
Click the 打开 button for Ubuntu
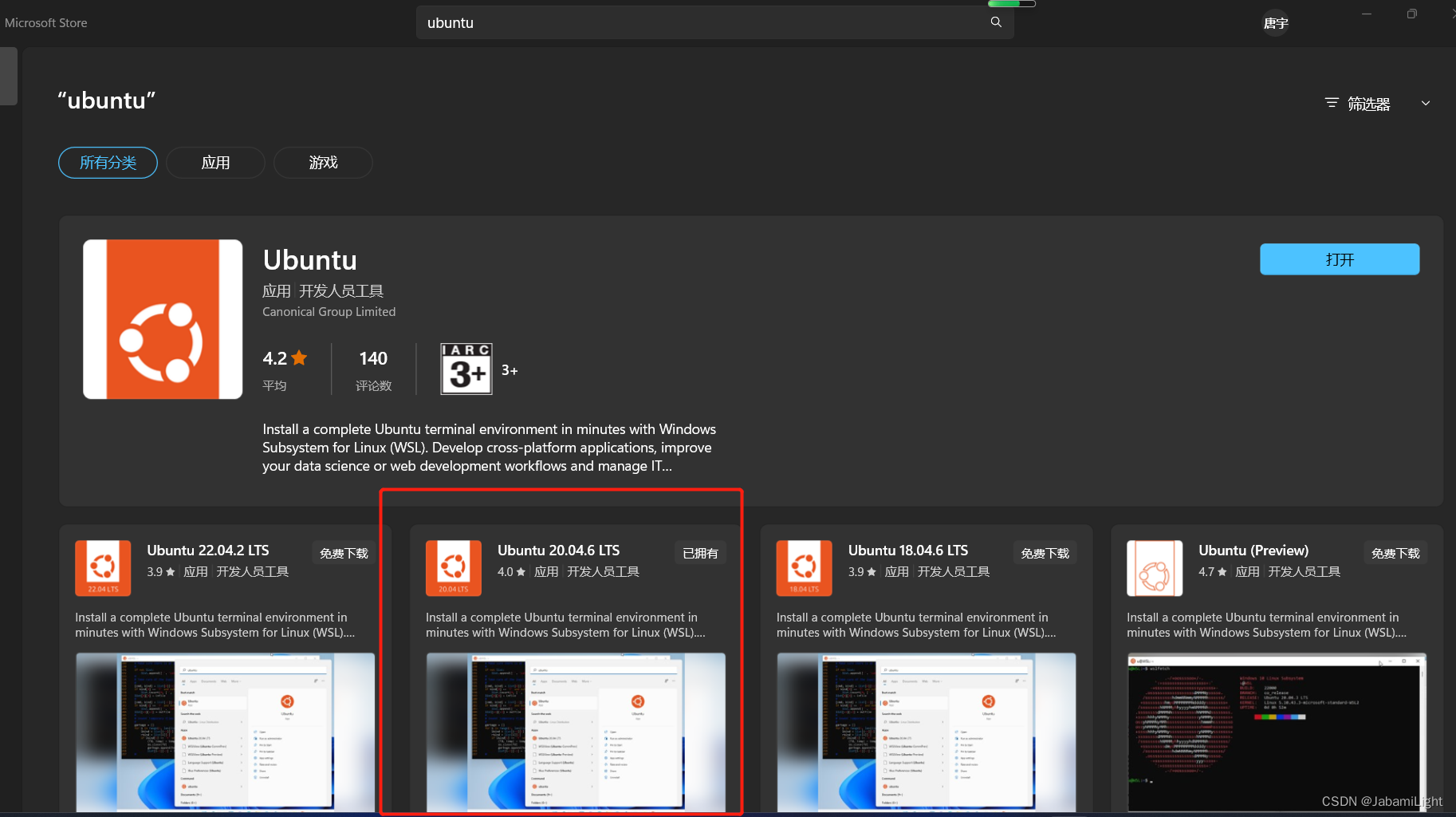click(x=1340, y=259)
